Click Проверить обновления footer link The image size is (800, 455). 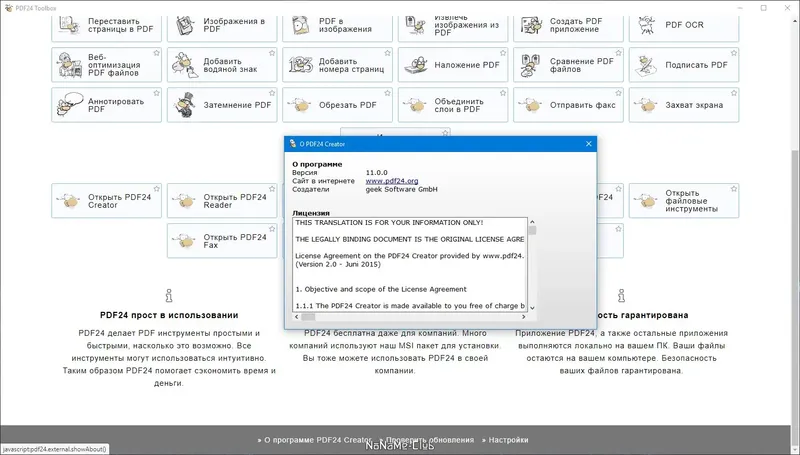(x=430, y=440)
